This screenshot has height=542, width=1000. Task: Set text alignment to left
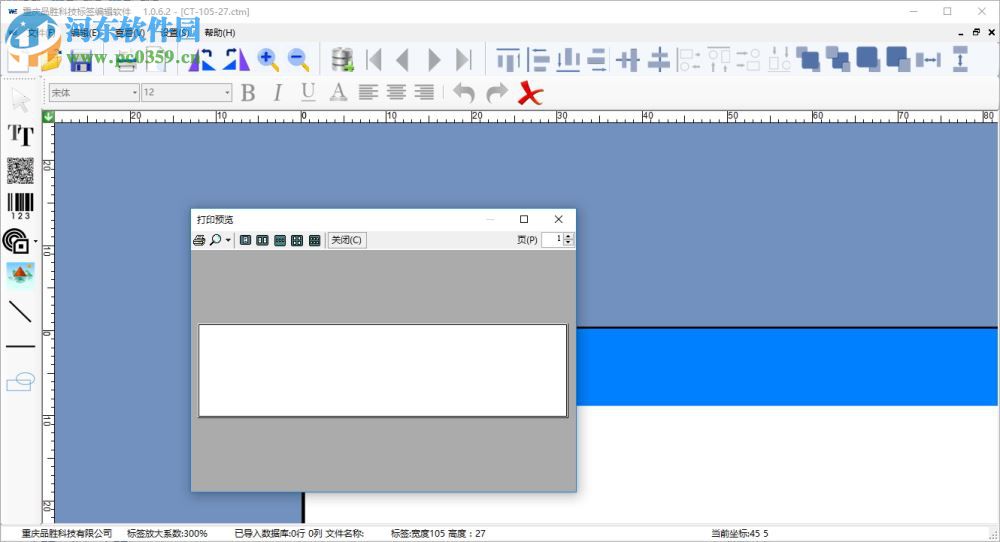coord(368,93)
